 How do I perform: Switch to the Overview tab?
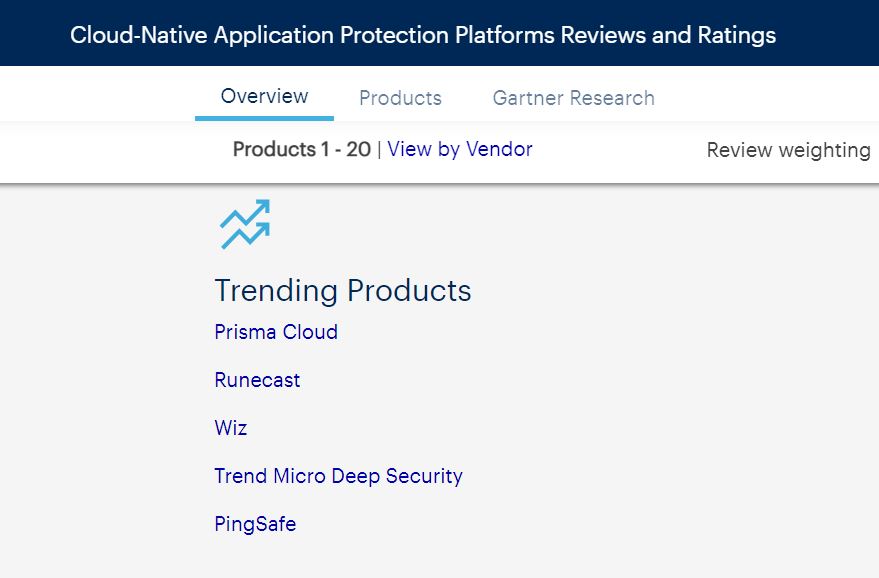(x=264, y=96)
